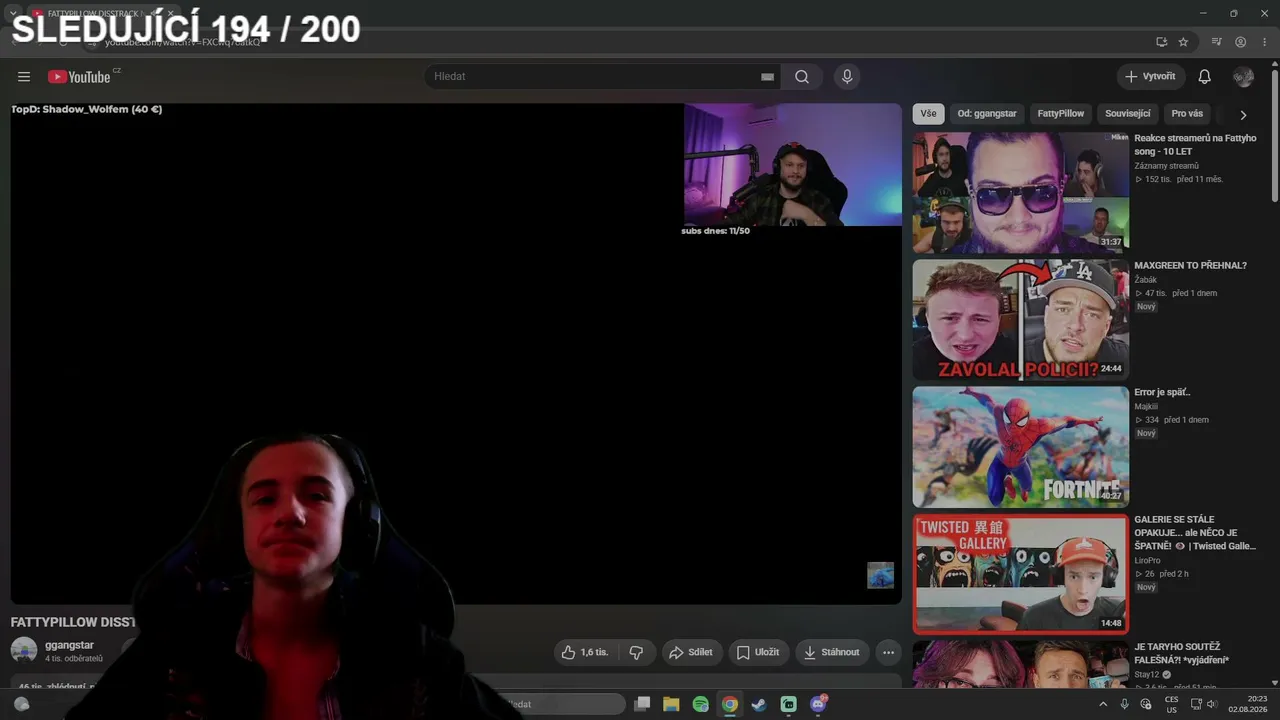Open more actions menu below the video
Viewport: 1280px width, 720px height.
(888, 652)
